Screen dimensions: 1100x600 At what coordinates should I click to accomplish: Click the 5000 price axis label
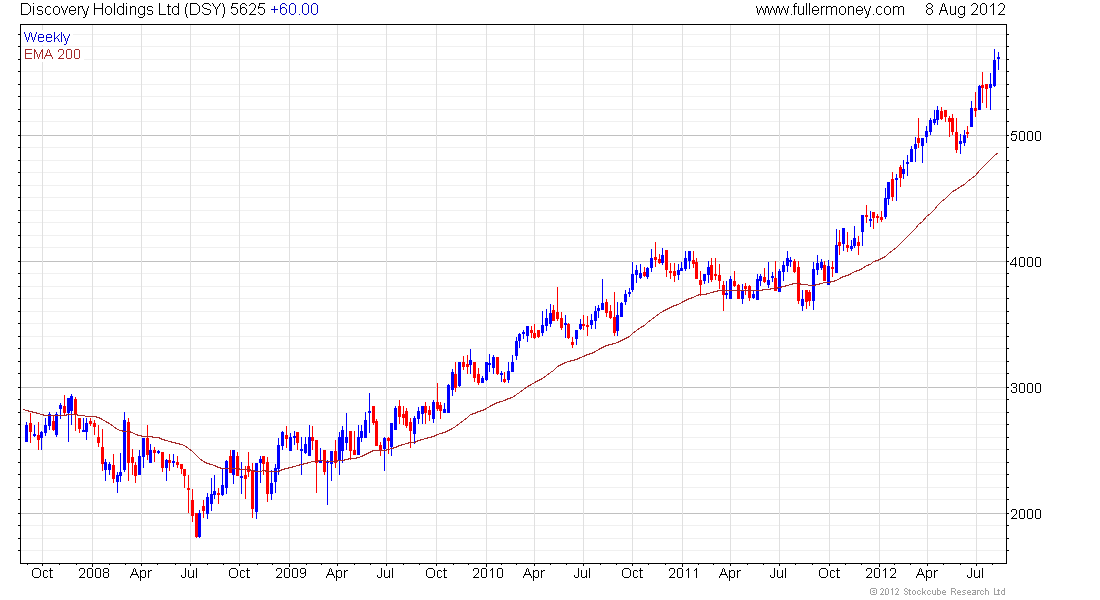[x=1026, y=136]
